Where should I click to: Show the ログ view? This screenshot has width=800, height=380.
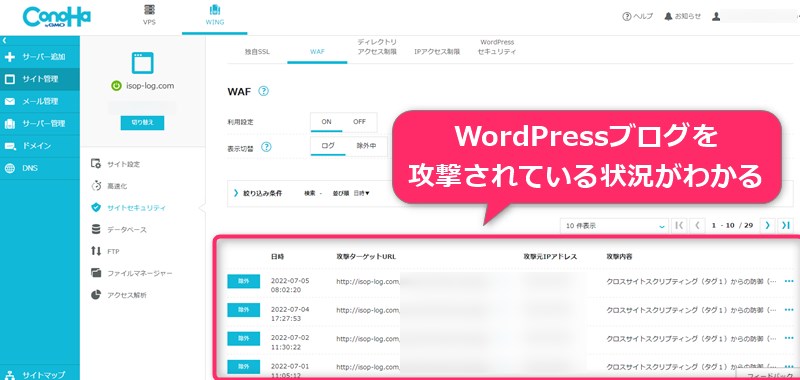[x=328, y=146]
